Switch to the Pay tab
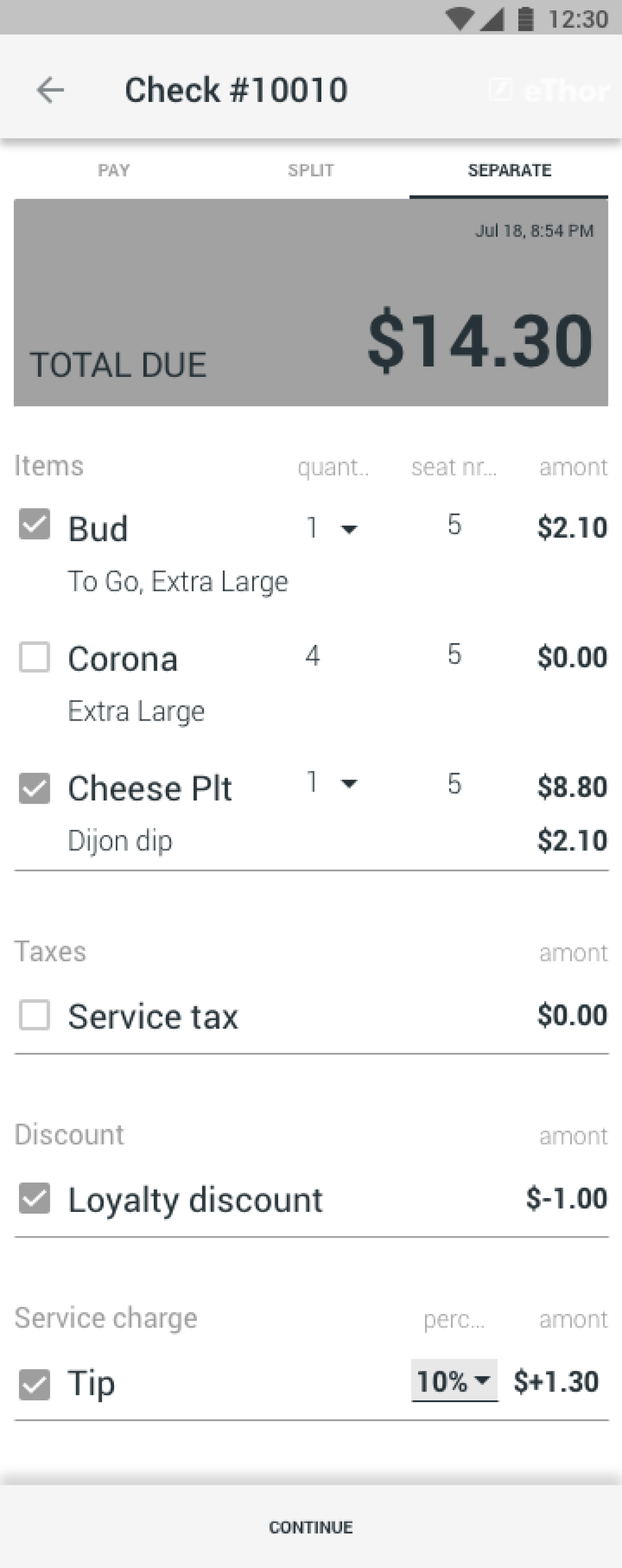Viewport: 622px width, 1568px height. tap(113, 171)
